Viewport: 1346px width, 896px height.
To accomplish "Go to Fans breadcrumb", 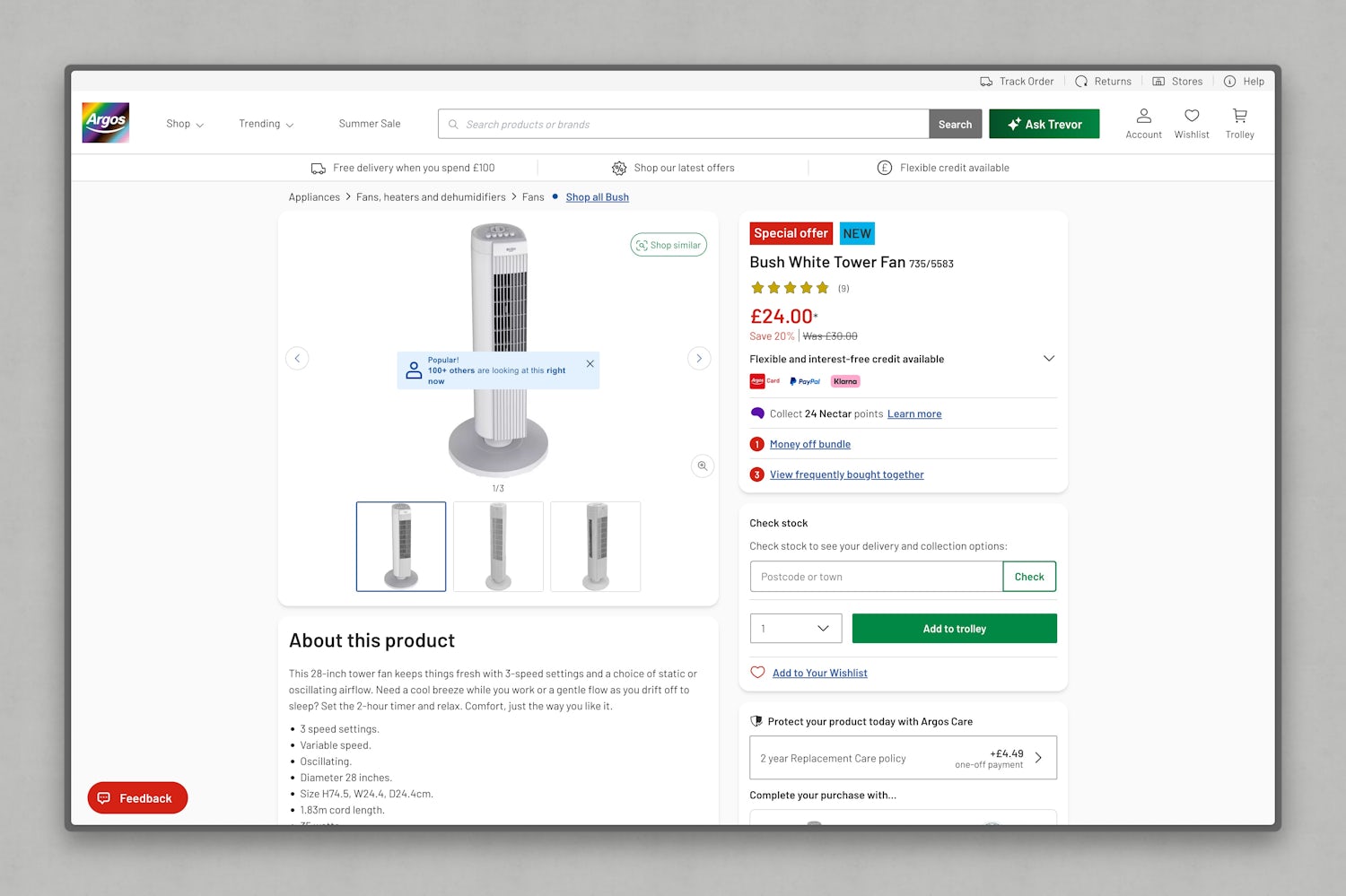I will (533, 197).
